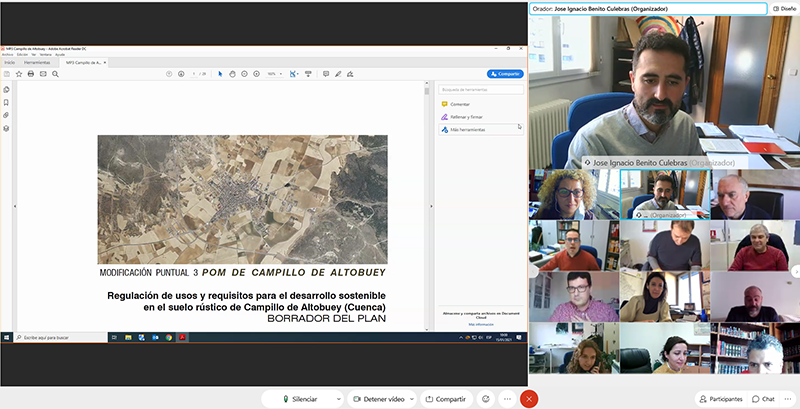Expand video options arrow beside Detener vídeo
The width and height of the screenshot is (800, 409).
pyautogui.click(x=413, y=398)
